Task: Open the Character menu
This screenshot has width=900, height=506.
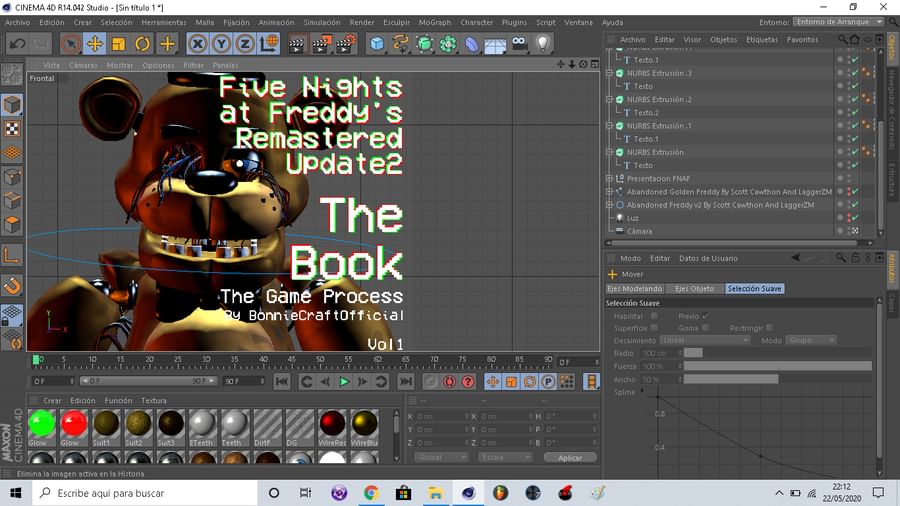Action: (476, 22)
